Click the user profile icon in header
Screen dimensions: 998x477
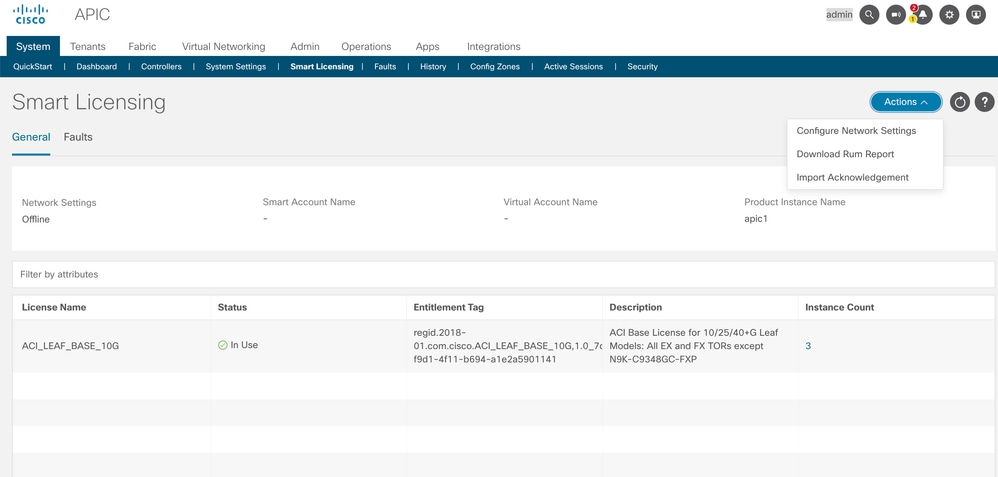976,15
